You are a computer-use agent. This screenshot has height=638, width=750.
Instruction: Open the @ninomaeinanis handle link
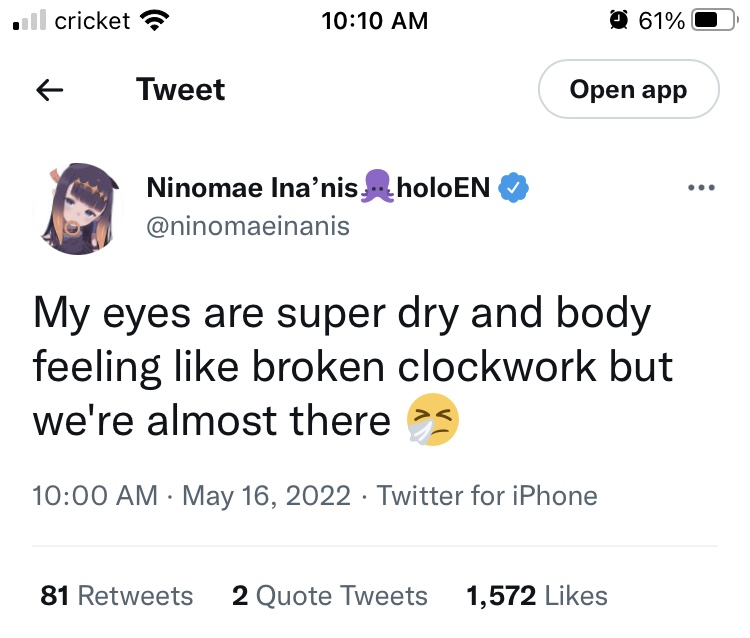pos(248,226)
